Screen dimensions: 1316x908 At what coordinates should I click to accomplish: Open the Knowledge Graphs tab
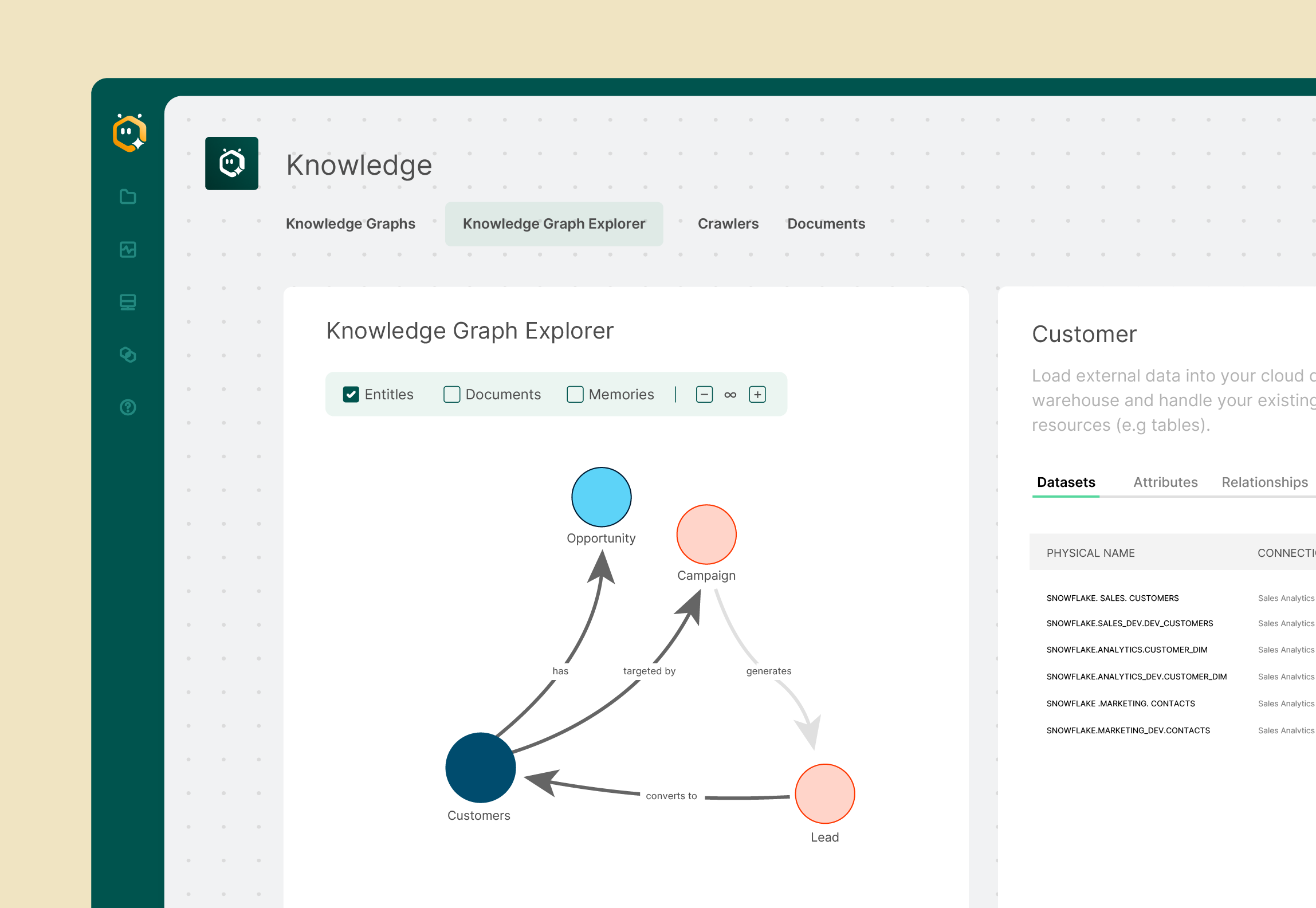351,223
